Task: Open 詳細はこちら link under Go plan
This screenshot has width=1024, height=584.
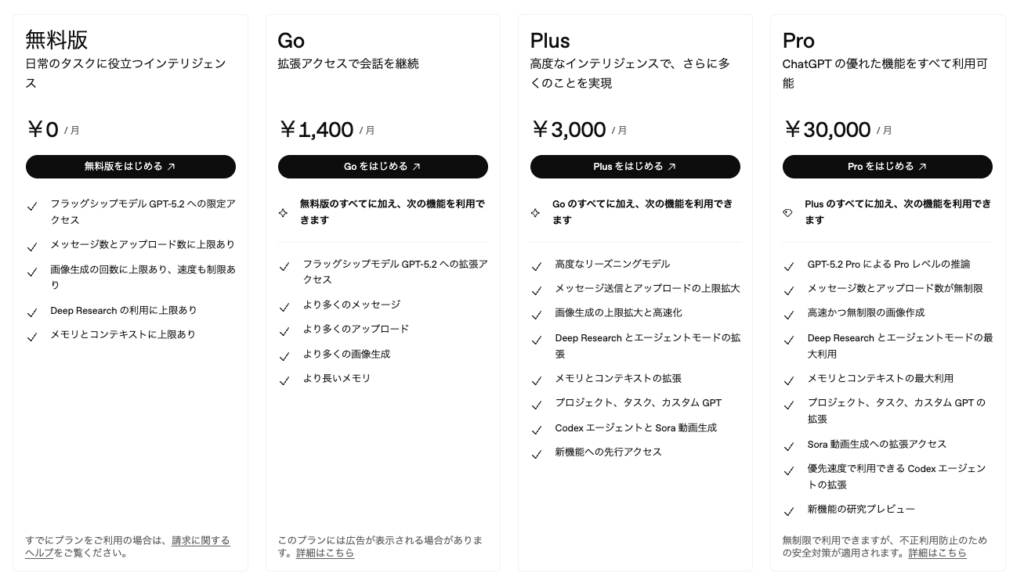Action: coord(324,553)
